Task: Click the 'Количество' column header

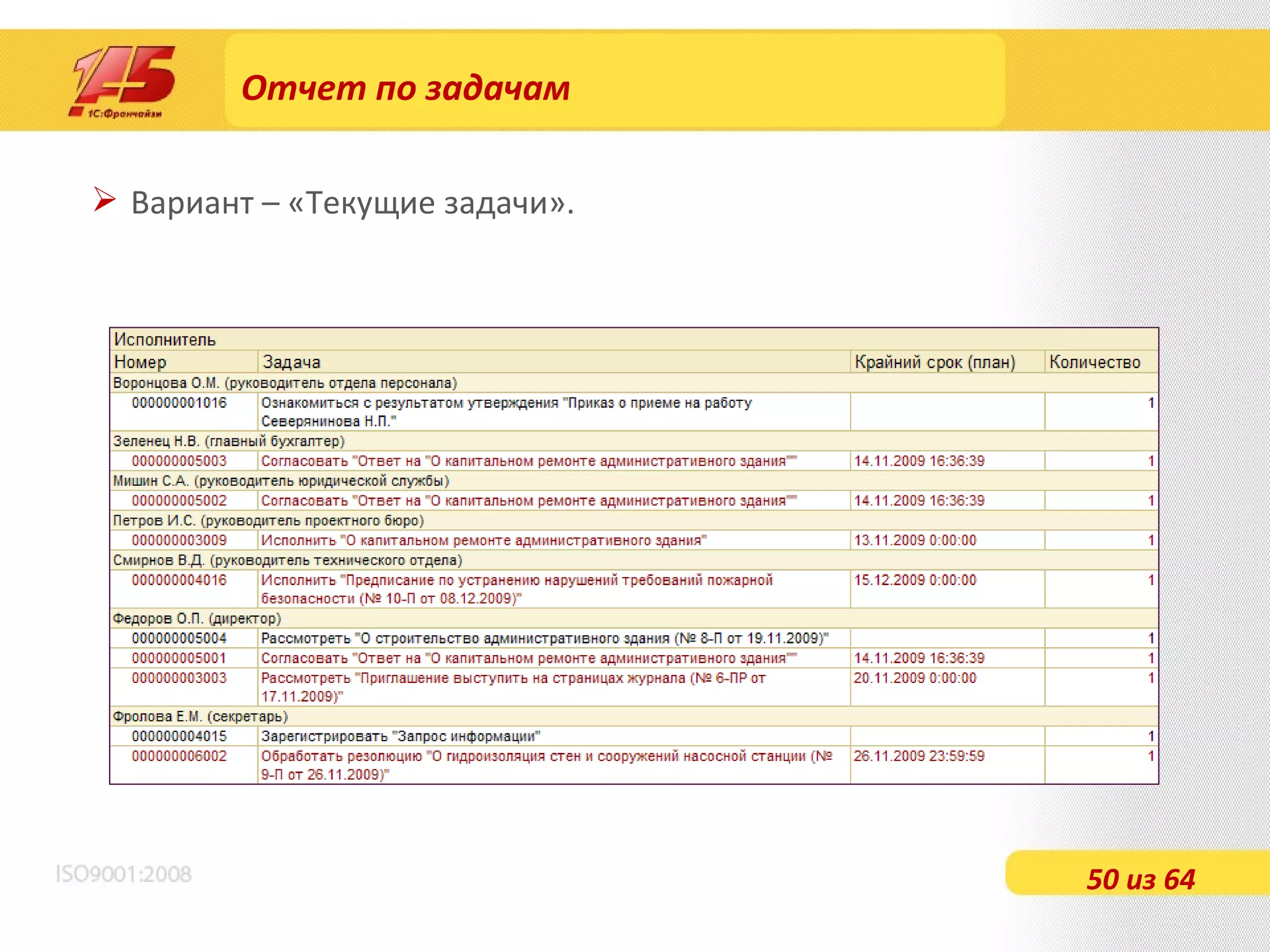Action: [1101, 362]
